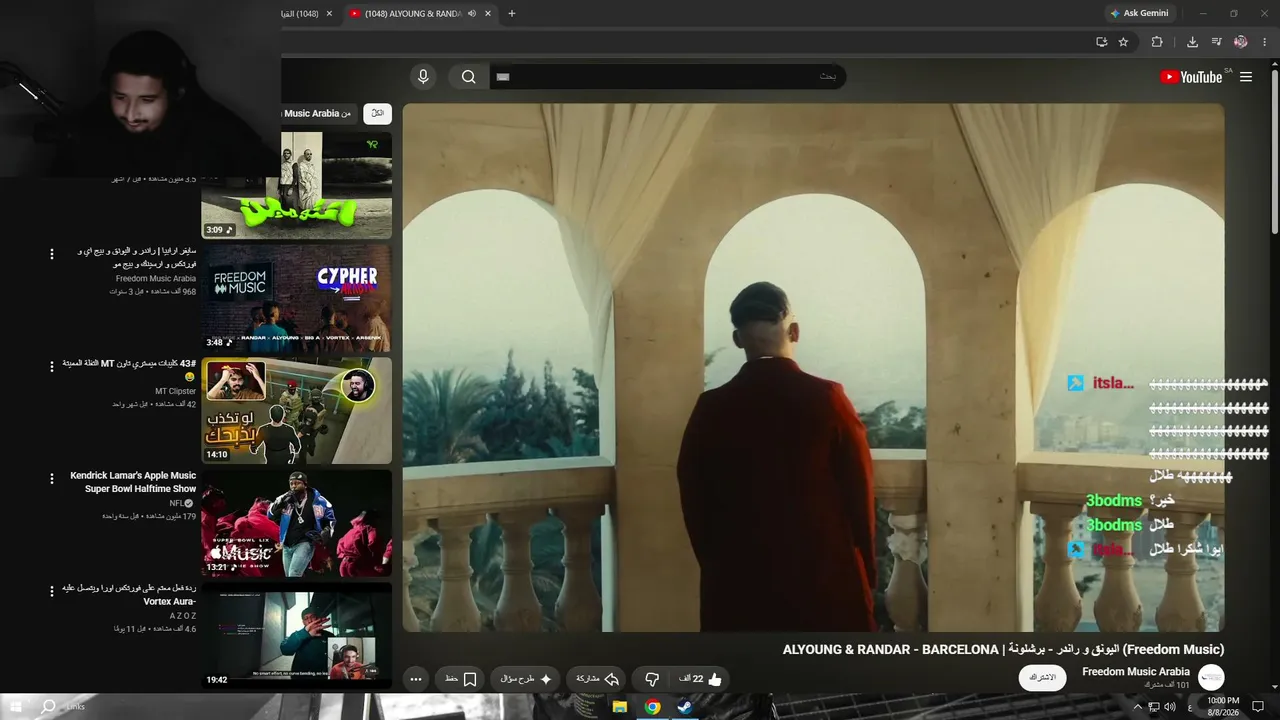Open more actions ellipsis below video
Image resolution: width=1280 pixels, height=720 pixels.
point(416,679)
